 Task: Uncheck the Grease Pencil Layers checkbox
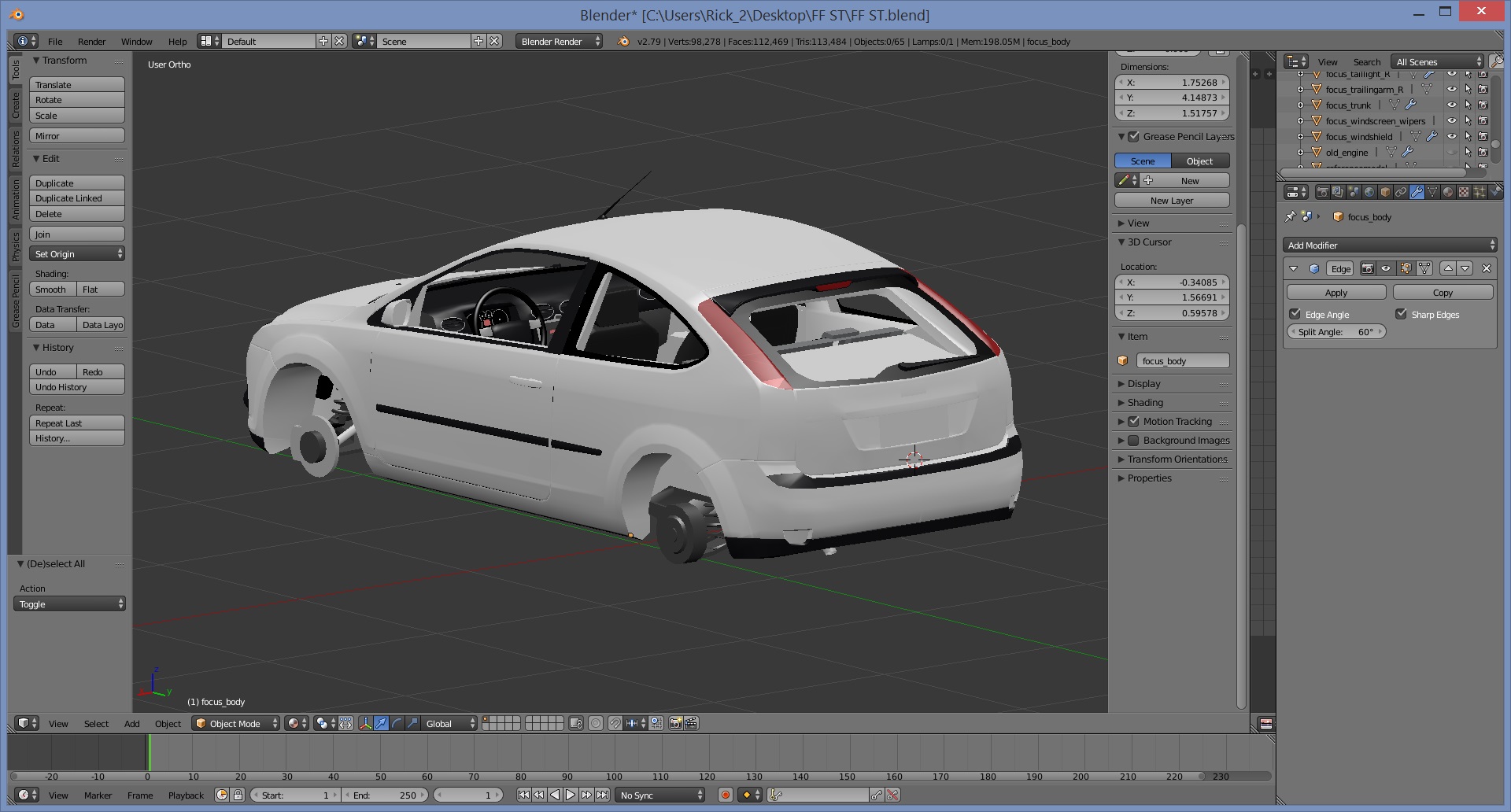pos(1134,137)
